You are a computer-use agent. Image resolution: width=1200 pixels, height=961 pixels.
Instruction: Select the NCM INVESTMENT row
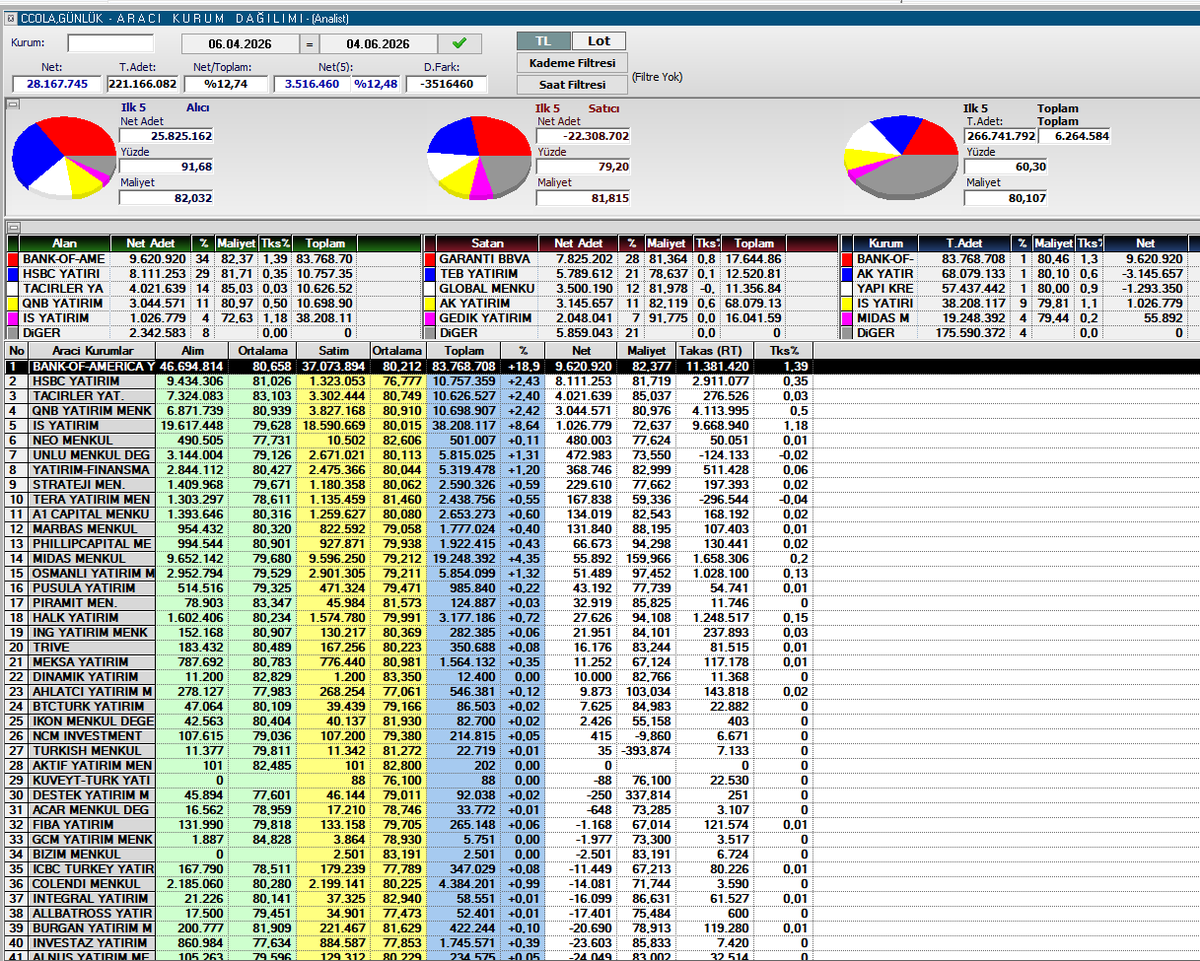[x=410, y=736]
